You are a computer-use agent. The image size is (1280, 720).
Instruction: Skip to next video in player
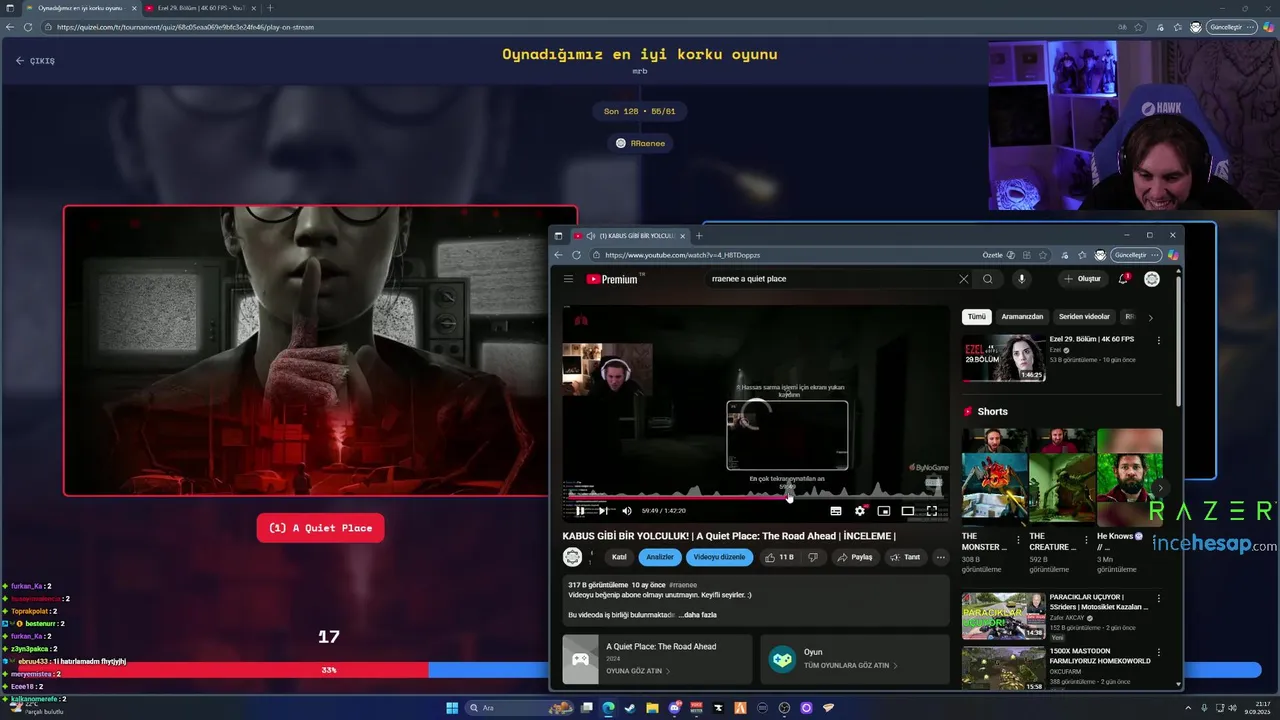click(603, 511)
